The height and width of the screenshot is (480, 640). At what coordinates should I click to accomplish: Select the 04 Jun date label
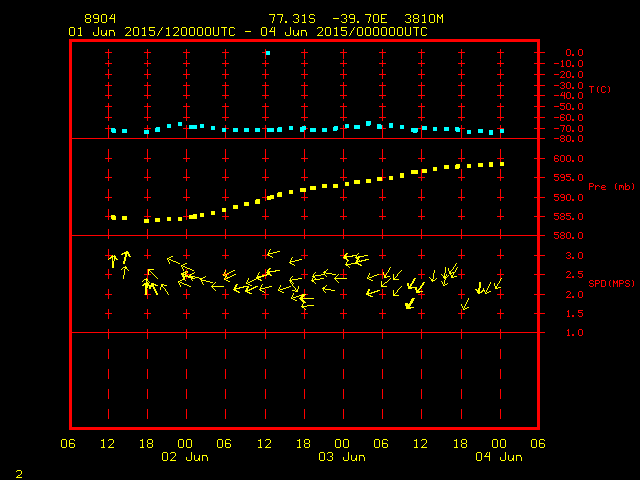click(x=497, y=457)
